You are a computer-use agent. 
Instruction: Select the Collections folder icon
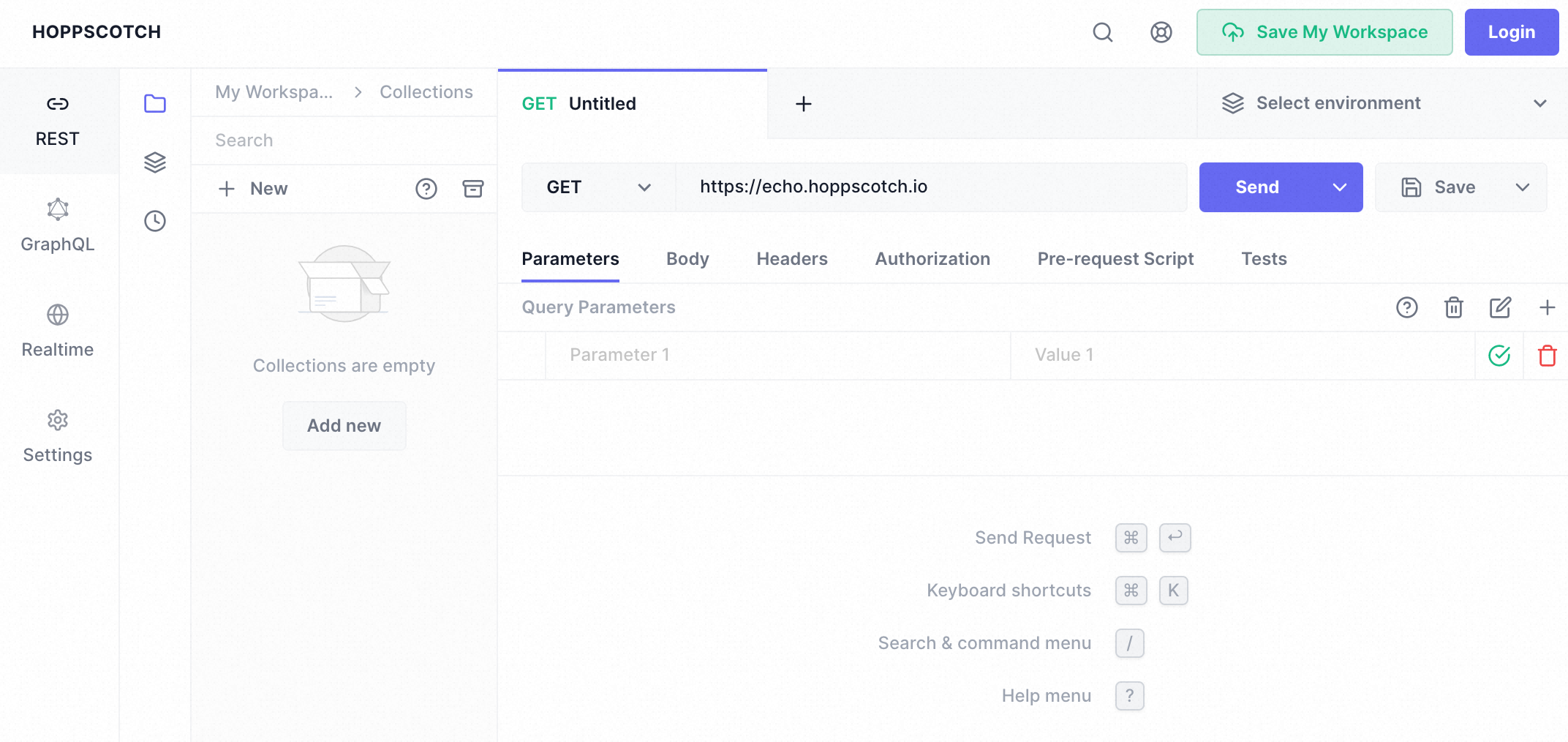coord(155,104)
